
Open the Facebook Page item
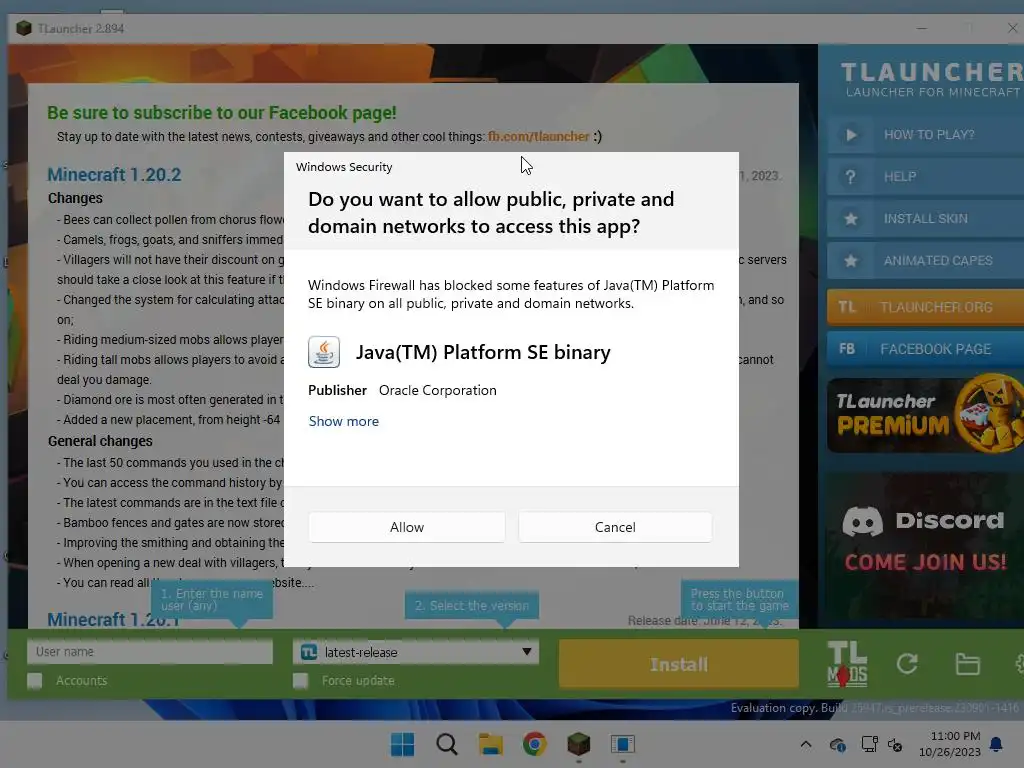tap(925, 349)
